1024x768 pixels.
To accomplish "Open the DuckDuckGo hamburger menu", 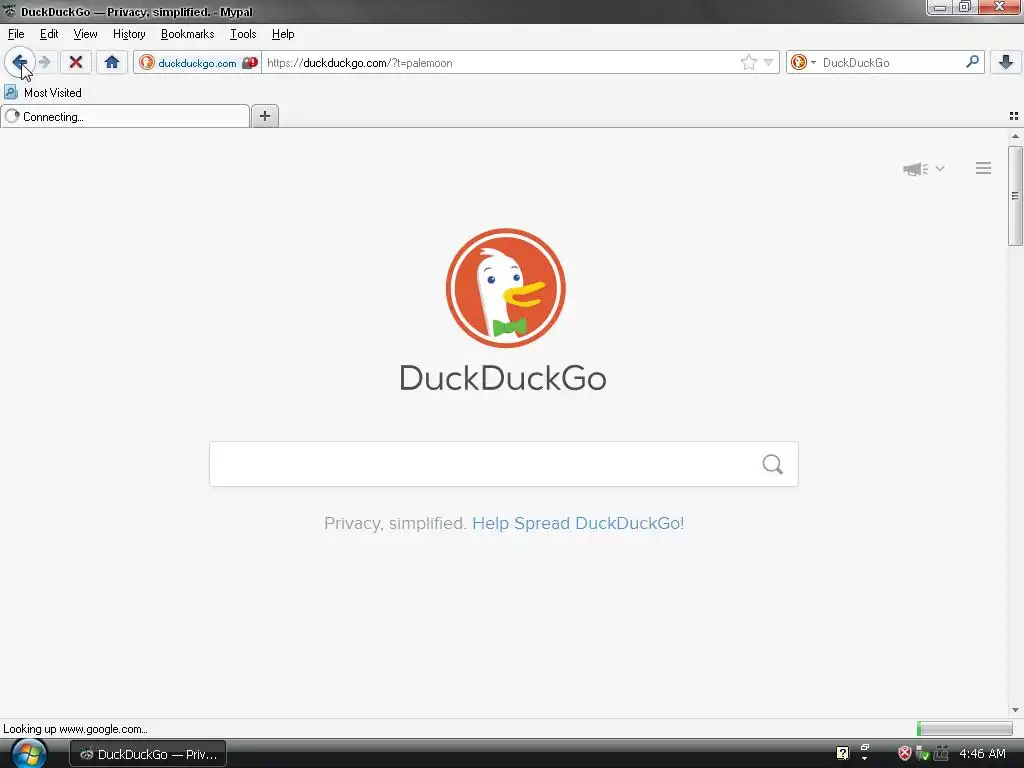I will 984,168.
